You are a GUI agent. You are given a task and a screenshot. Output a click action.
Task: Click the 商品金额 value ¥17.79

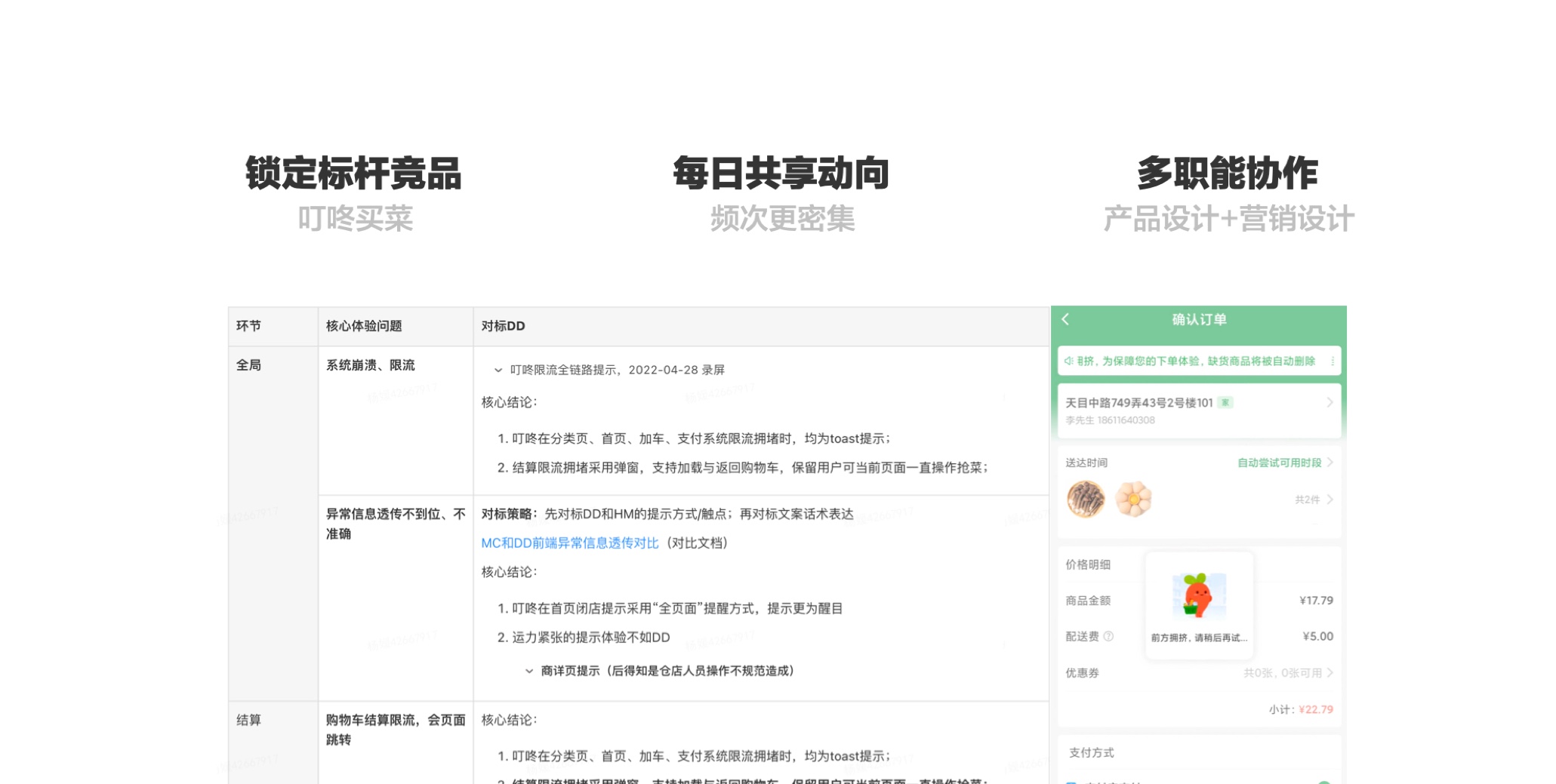[1316, 601]
